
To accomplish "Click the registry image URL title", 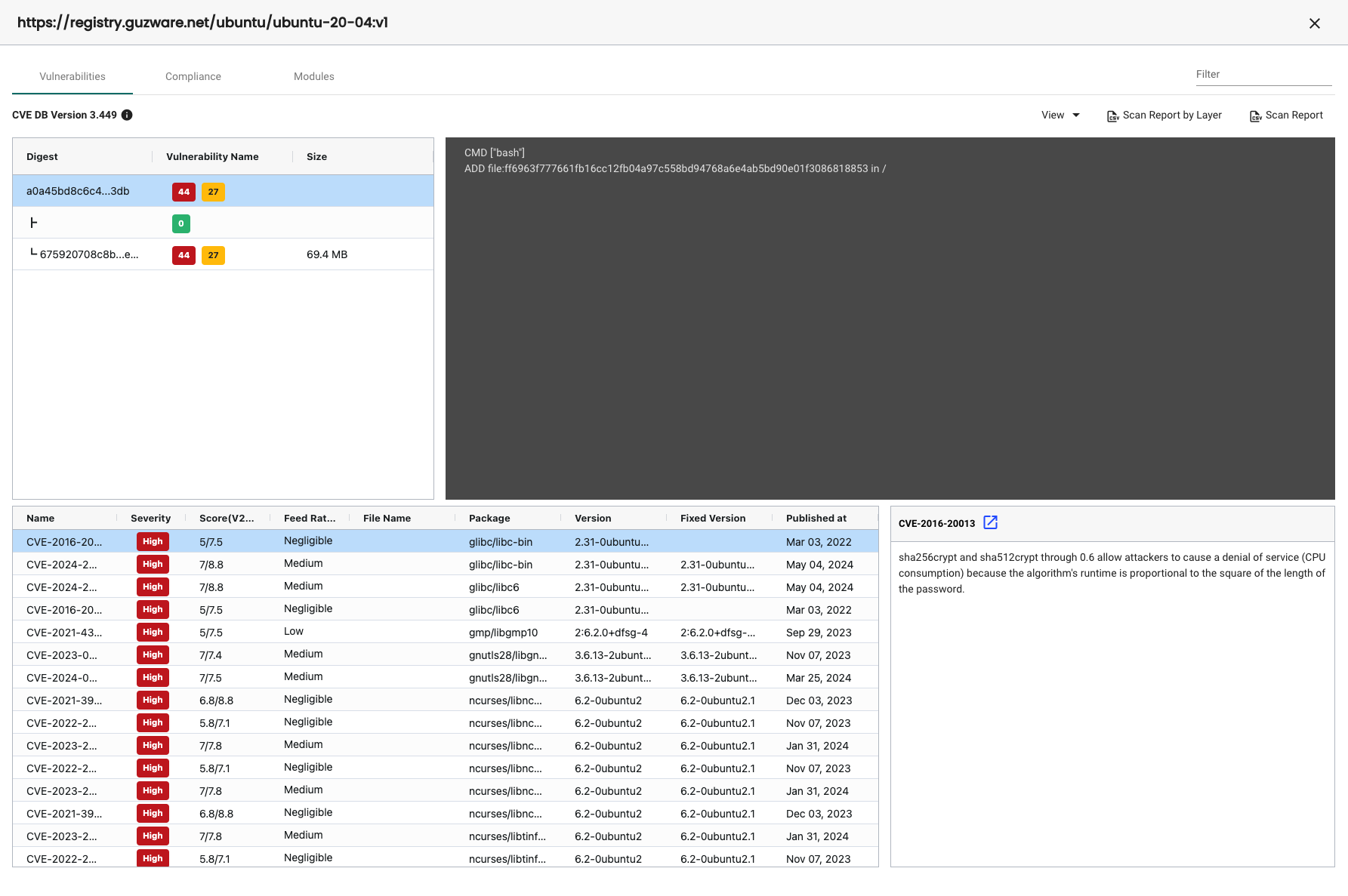I will (202, 22).
